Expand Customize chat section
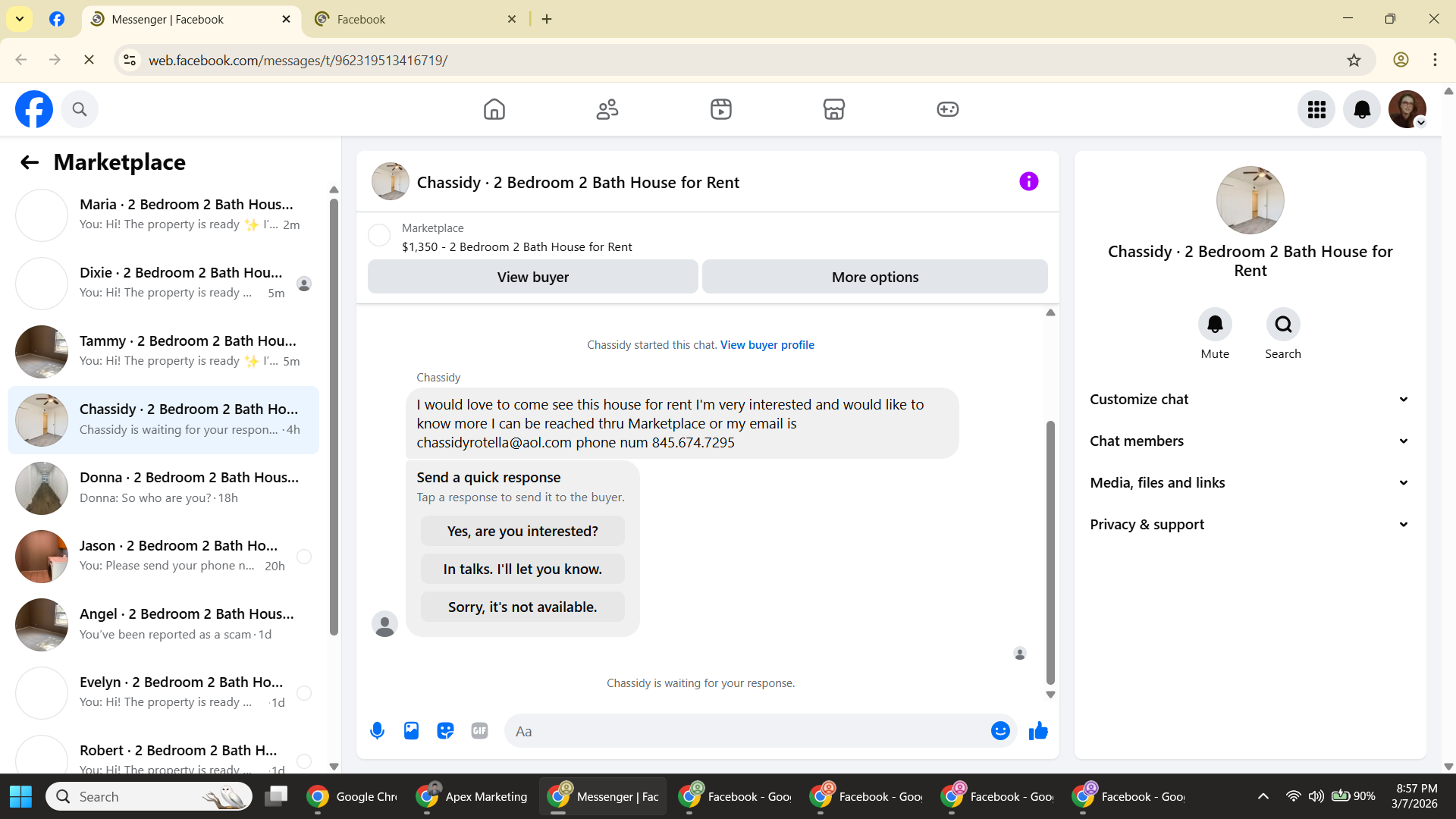 pyautogui.click(x=1250, y=400)
